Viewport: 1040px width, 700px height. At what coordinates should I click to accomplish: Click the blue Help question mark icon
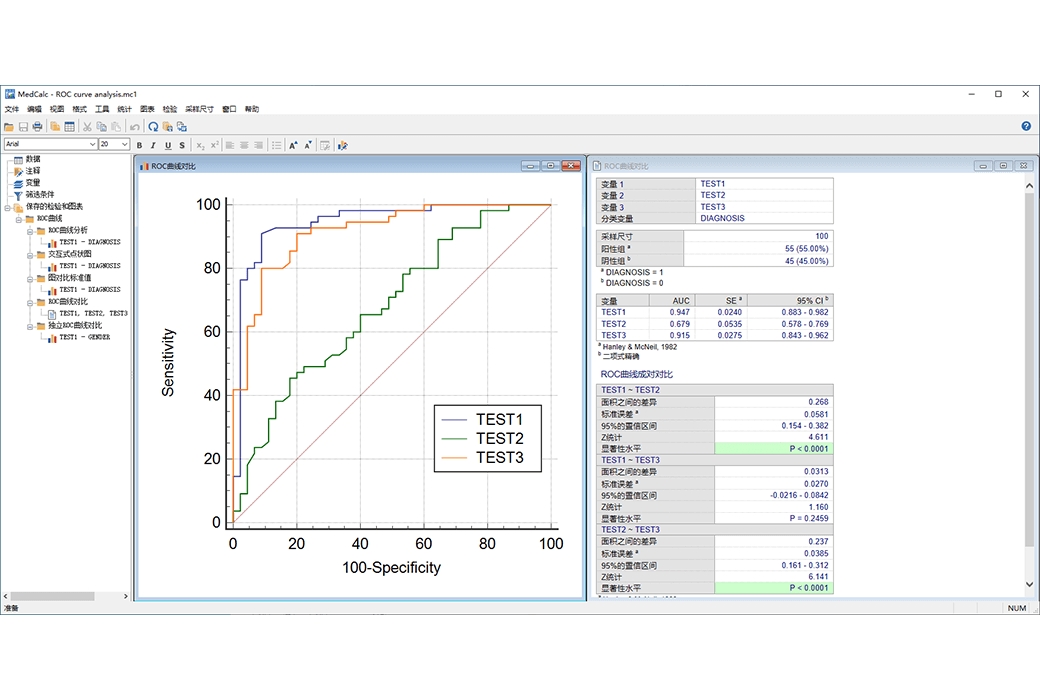point(1026,127)
